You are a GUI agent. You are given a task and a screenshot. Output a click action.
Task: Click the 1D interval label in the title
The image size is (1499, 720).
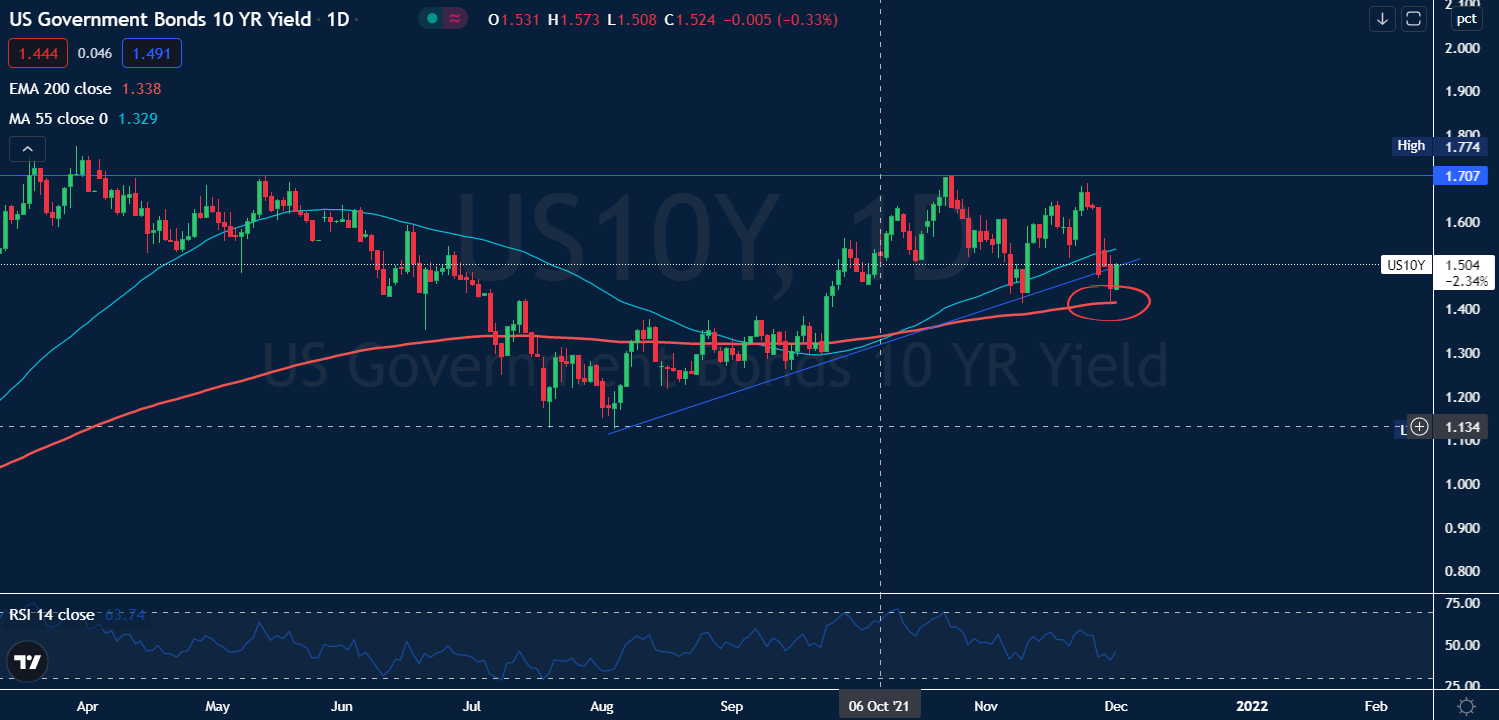(337, 20)
